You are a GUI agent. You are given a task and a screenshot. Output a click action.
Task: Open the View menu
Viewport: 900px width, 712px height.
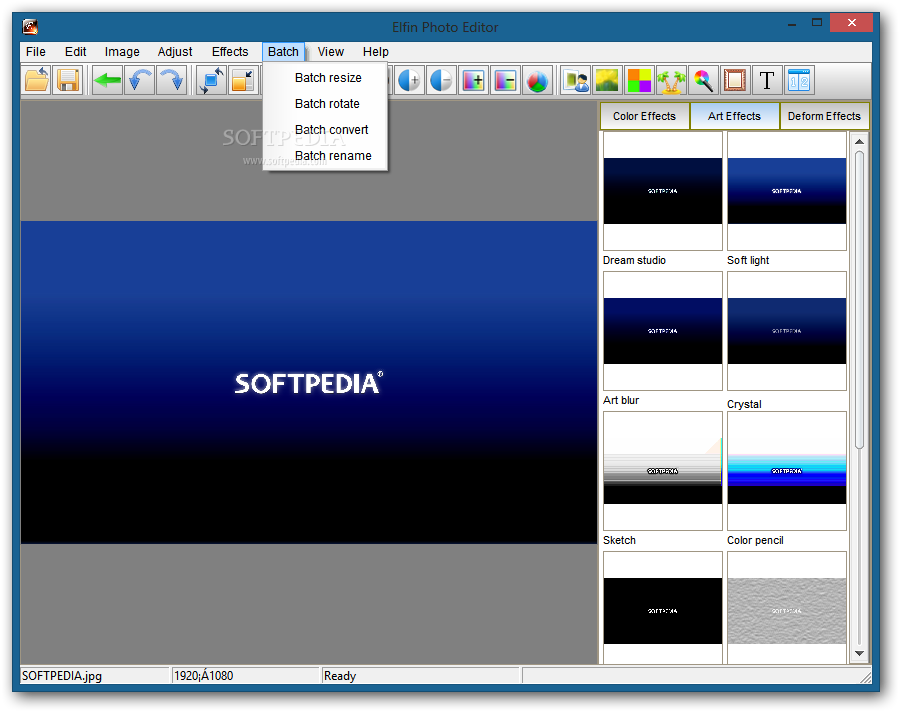click(331, 52)
